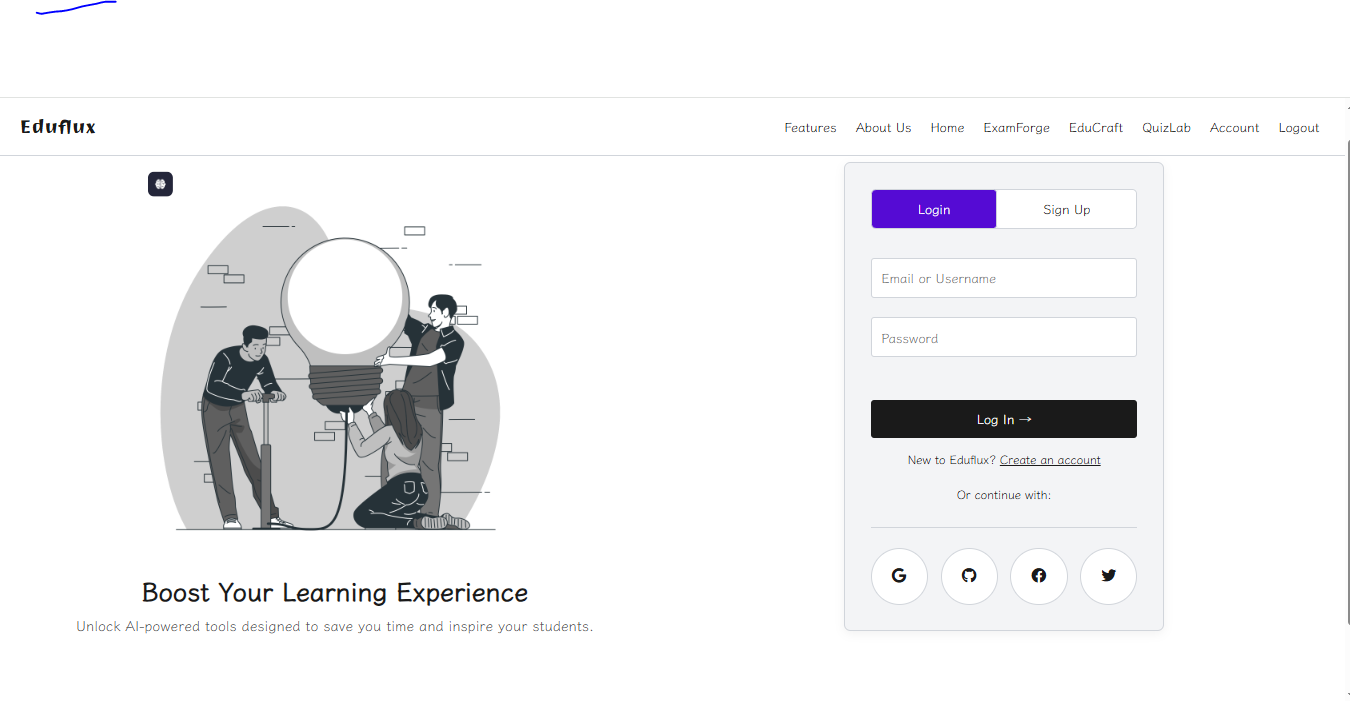1350x701 pixels.
Task: Open the Create an account link
Action: (1050, 459)
